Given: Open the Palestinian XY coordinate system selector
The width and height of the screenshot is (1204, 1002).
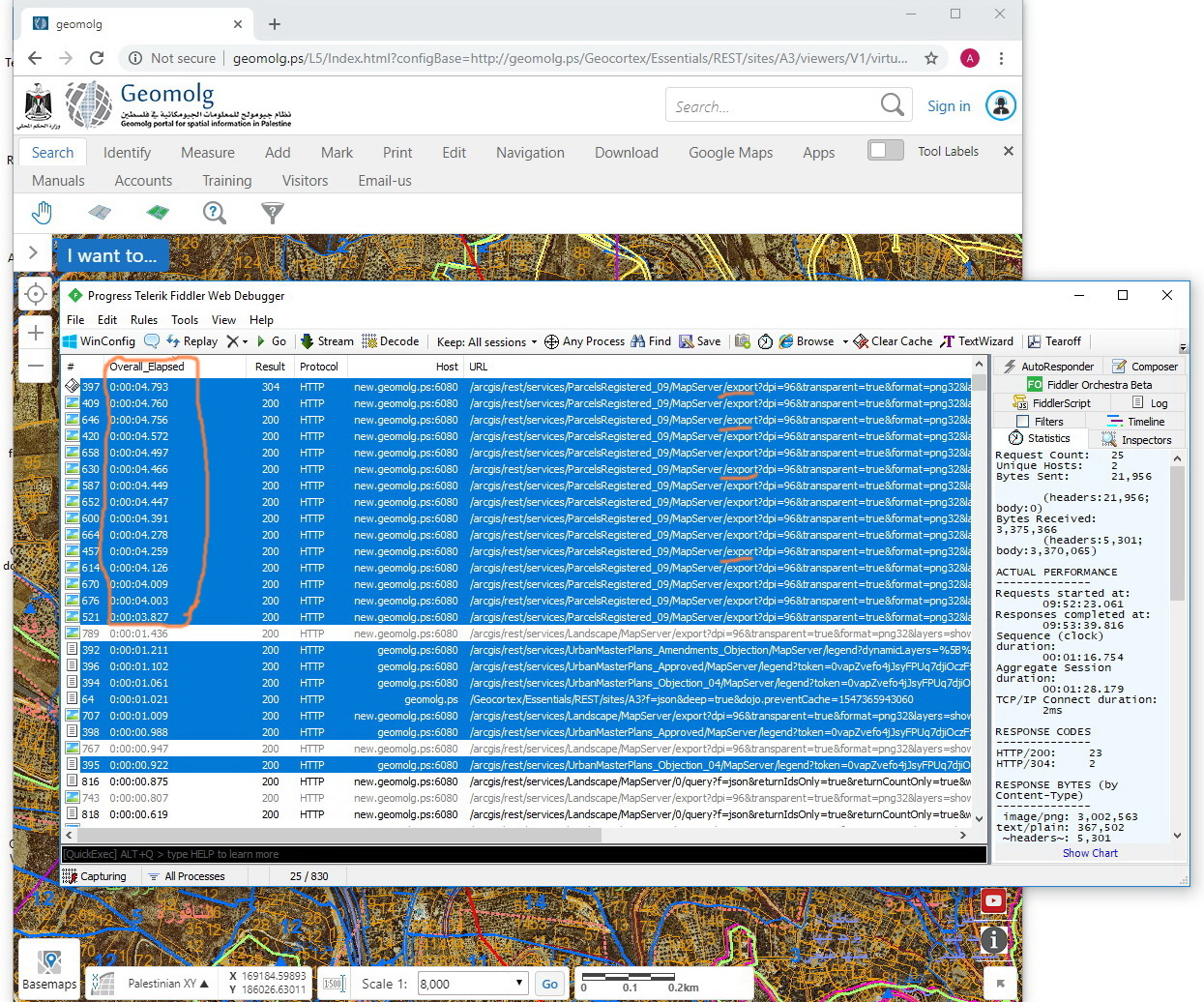Looking at the screenshot, I should pyautogui.click(x=161, y=984).
